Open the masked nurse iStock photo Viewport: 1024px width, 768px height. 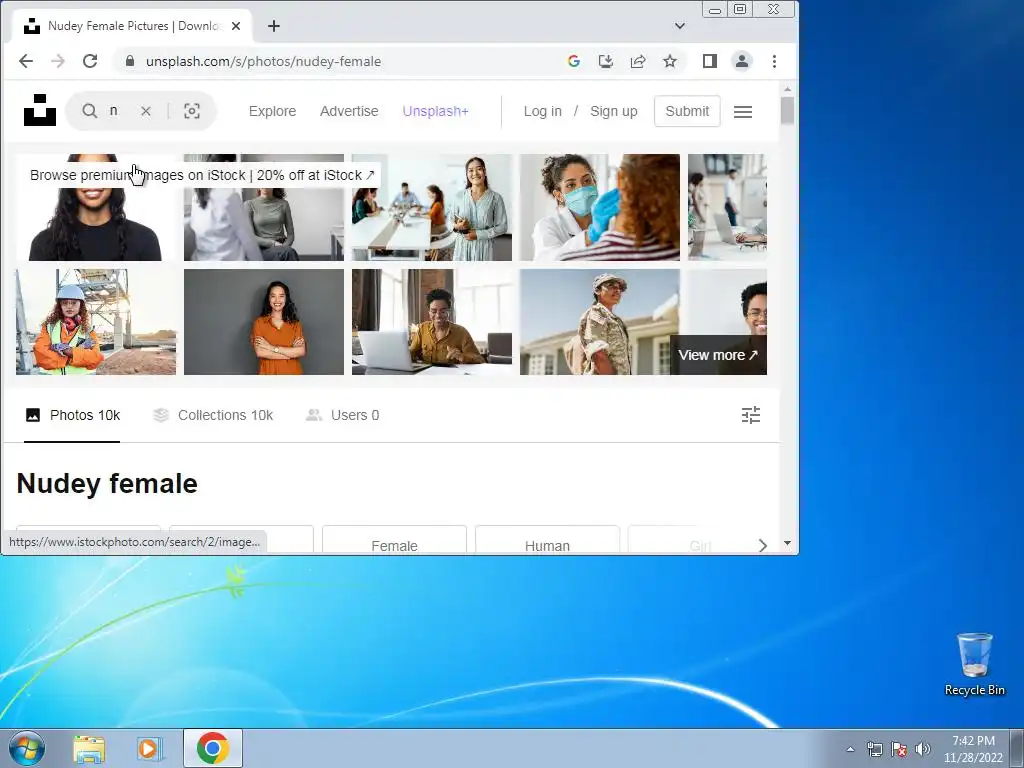(600, 207)
